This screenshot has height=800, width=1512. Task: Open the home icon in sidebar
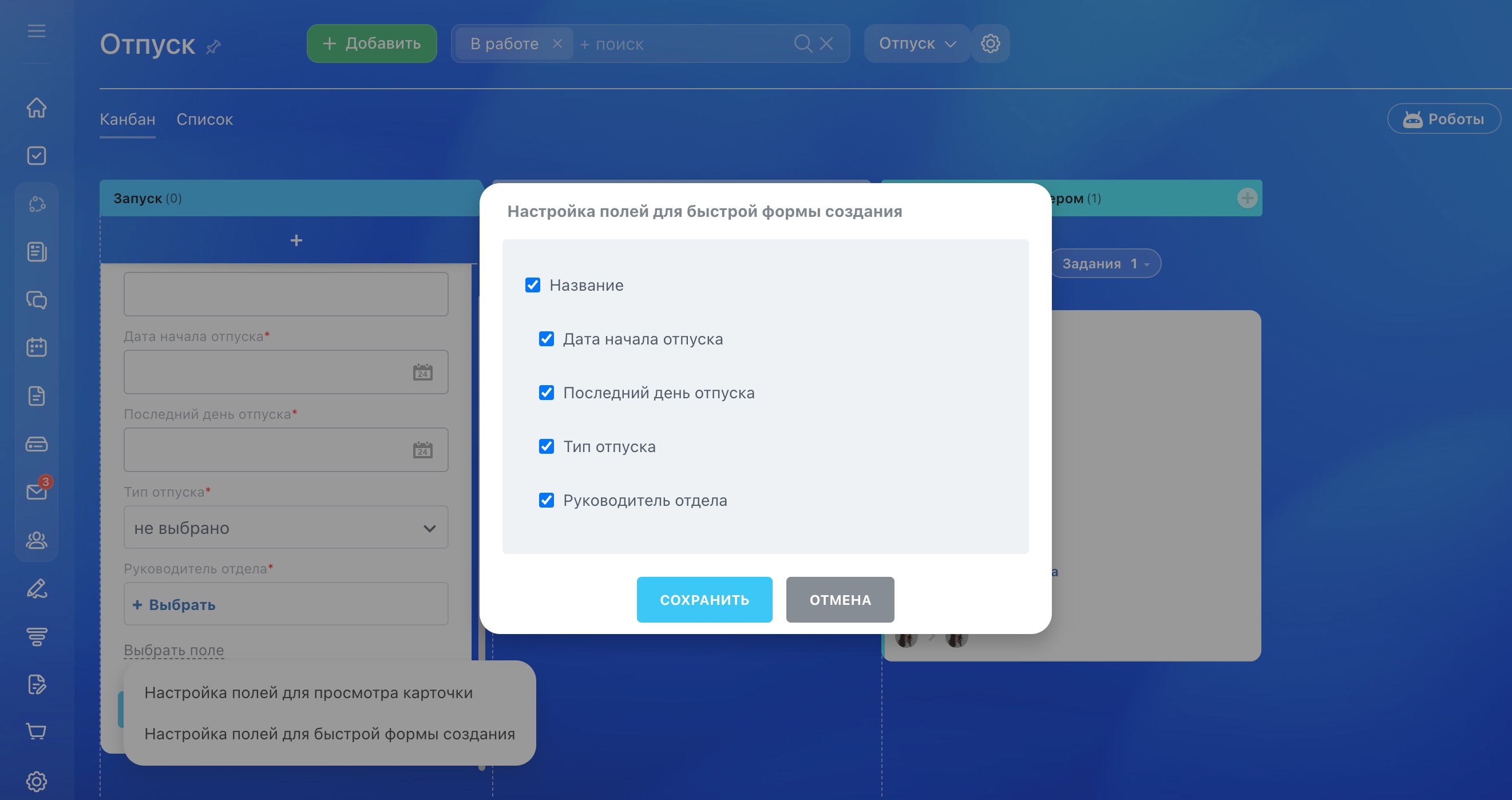click(37, 108)
